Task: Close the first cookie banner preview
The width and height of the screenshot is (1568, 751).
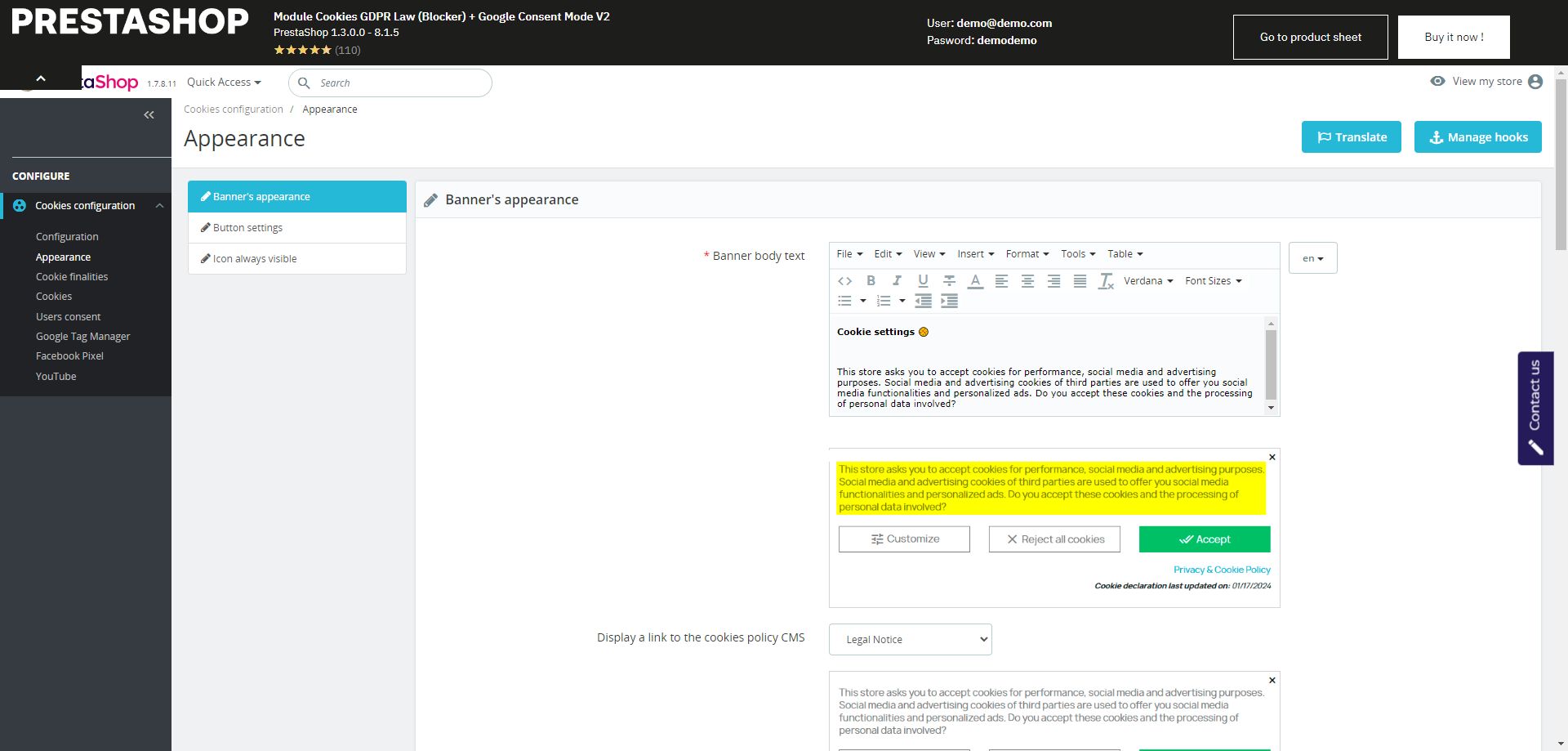Action: 1272,457
